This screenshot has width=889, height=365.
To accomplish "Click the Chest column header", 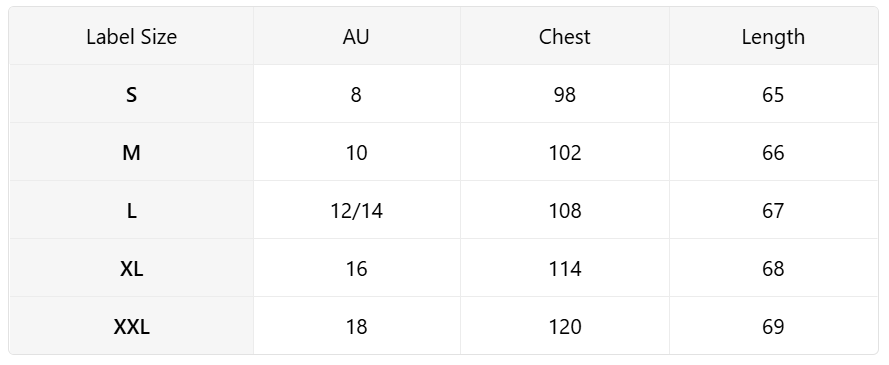I will [x=565, y=36].
